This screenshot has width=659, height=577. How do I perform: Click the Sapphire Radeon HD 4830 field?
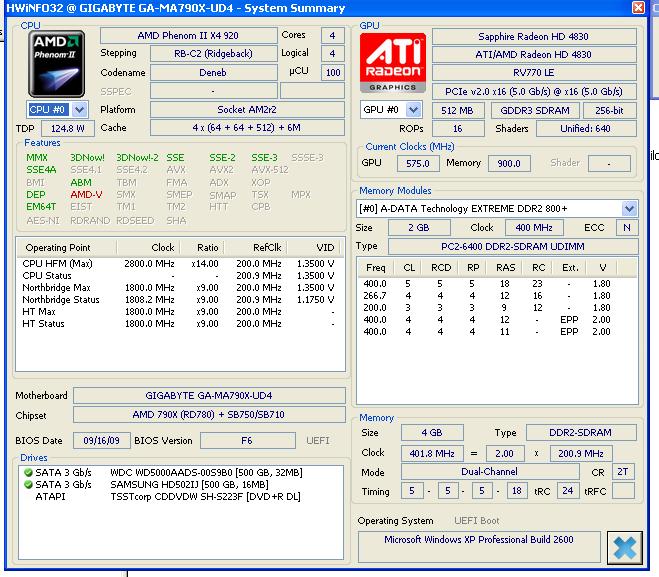(x=534, y=37)
